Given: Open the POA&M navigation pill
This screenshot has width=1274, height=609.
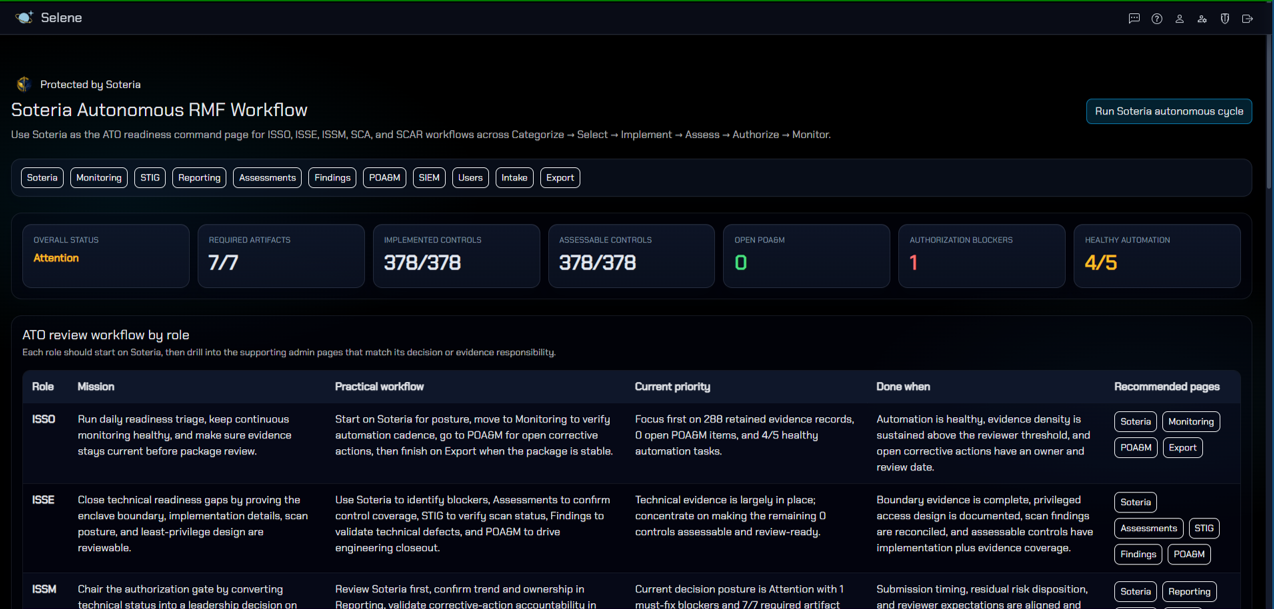Looking at the screenshot, I should coord(384,178).
